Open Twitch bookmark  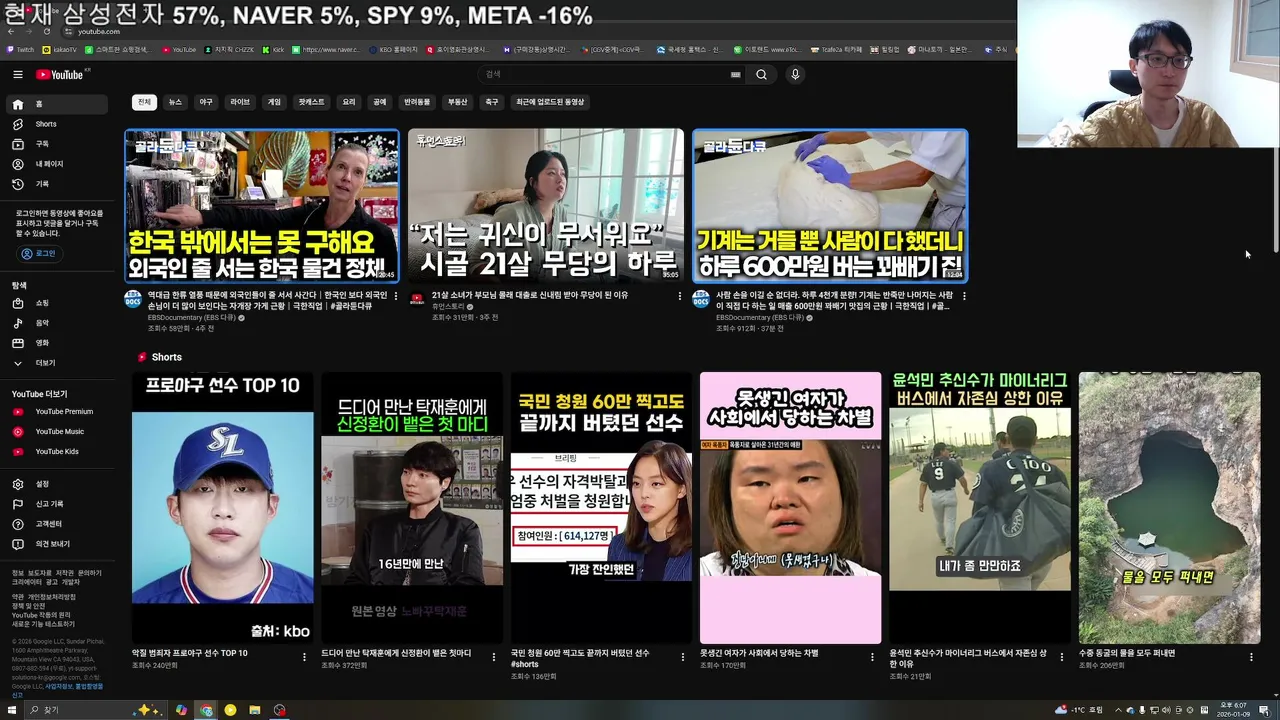[x=20, y=49]
